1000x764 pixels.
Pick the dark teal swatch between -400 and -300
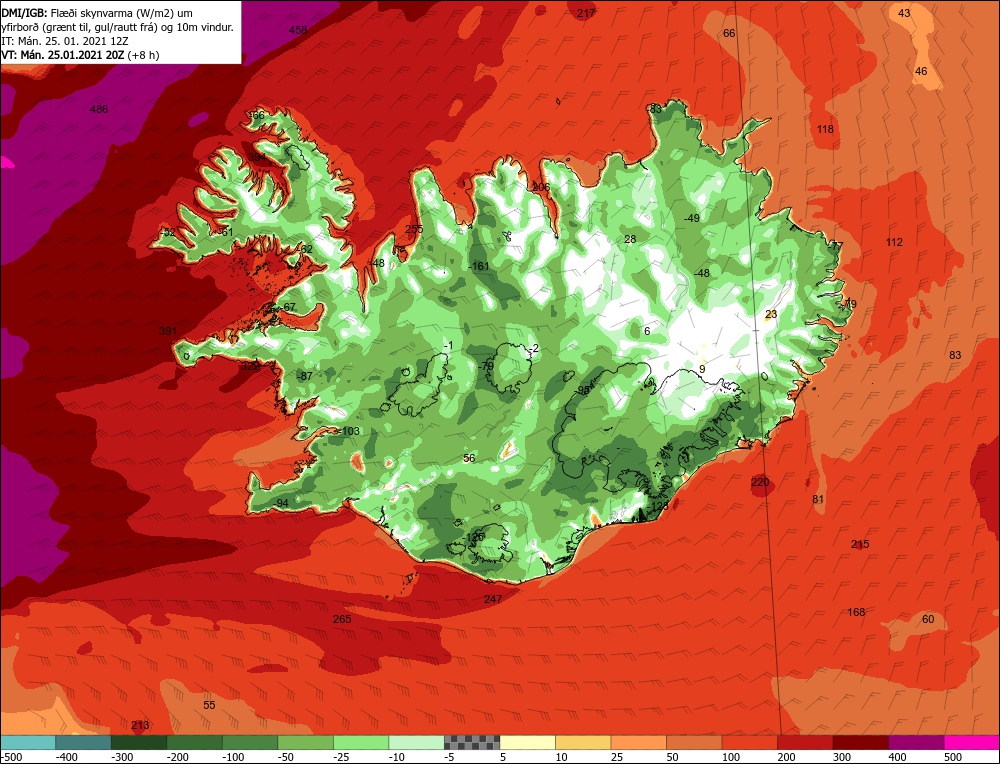[x=84, y=742]
